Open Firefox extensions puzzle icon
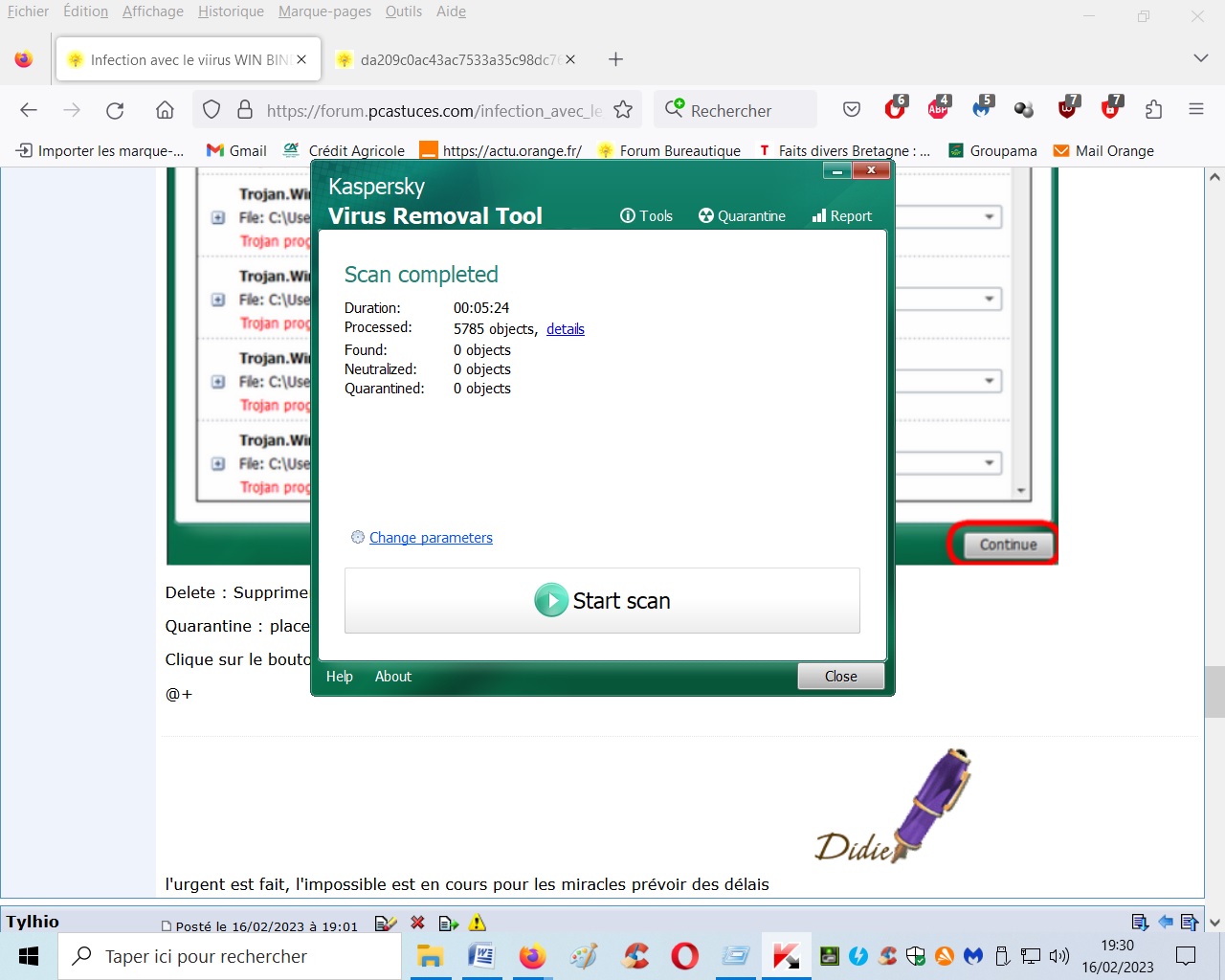 point(1153,110)
